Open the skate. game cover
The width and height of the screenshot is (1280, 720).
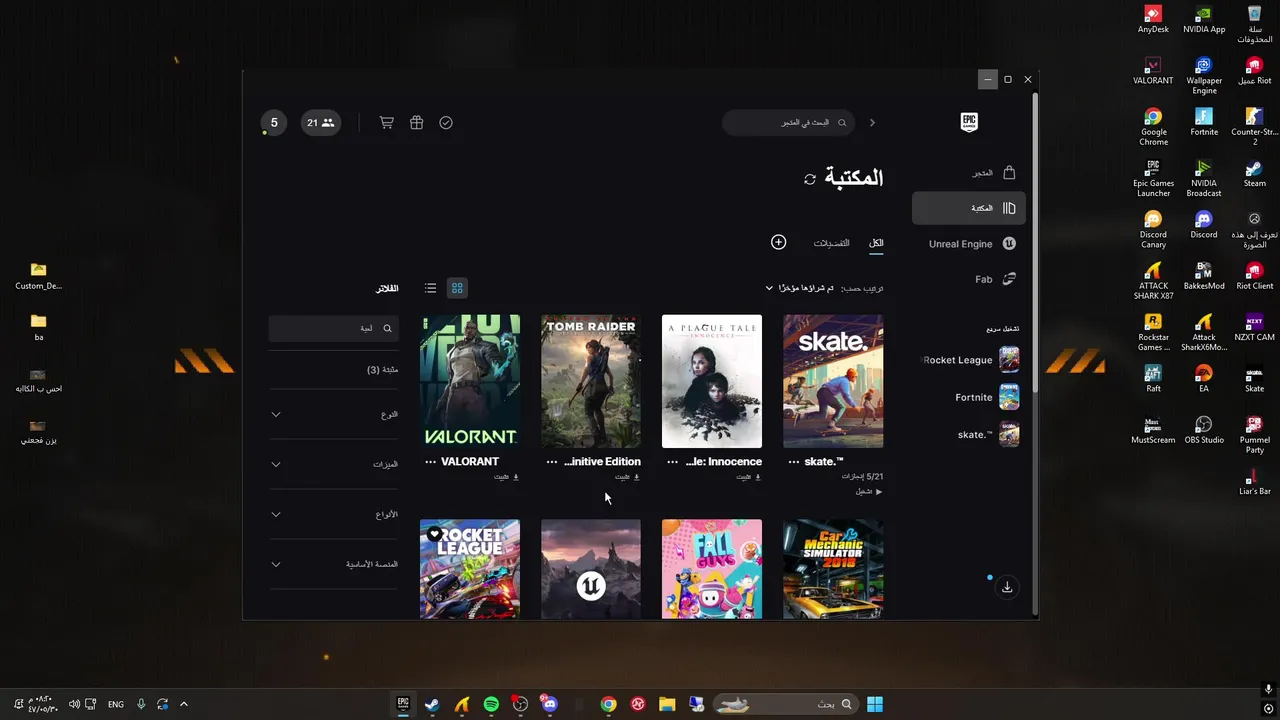coord(833,381)
